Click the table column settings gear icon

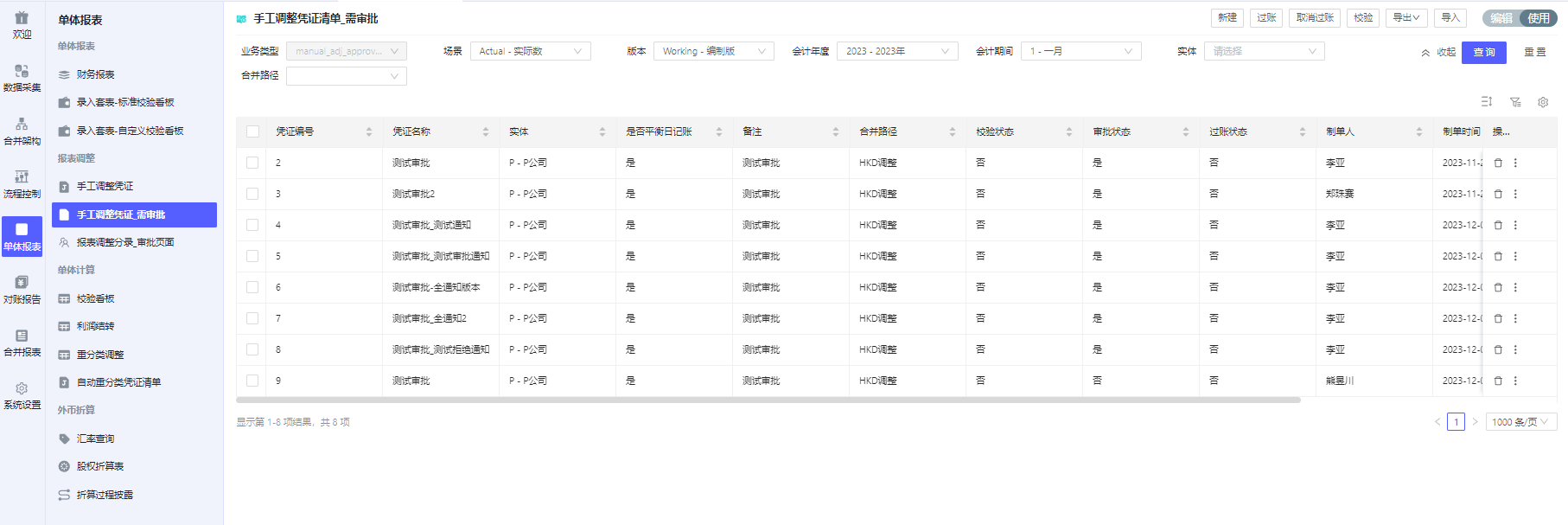[x=1543, y=102]
